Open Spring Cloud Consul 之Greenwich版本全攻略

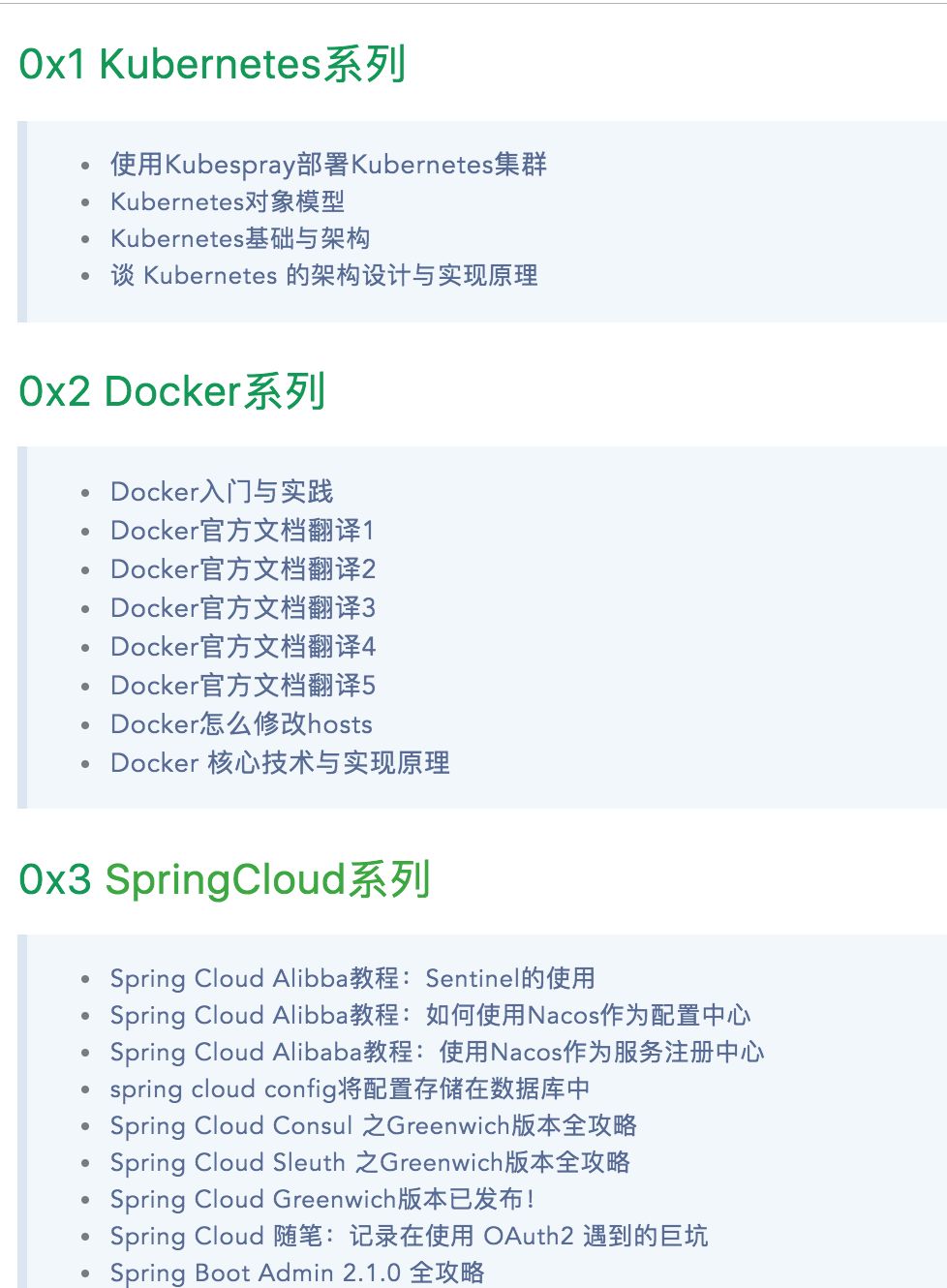(373, 1125)
